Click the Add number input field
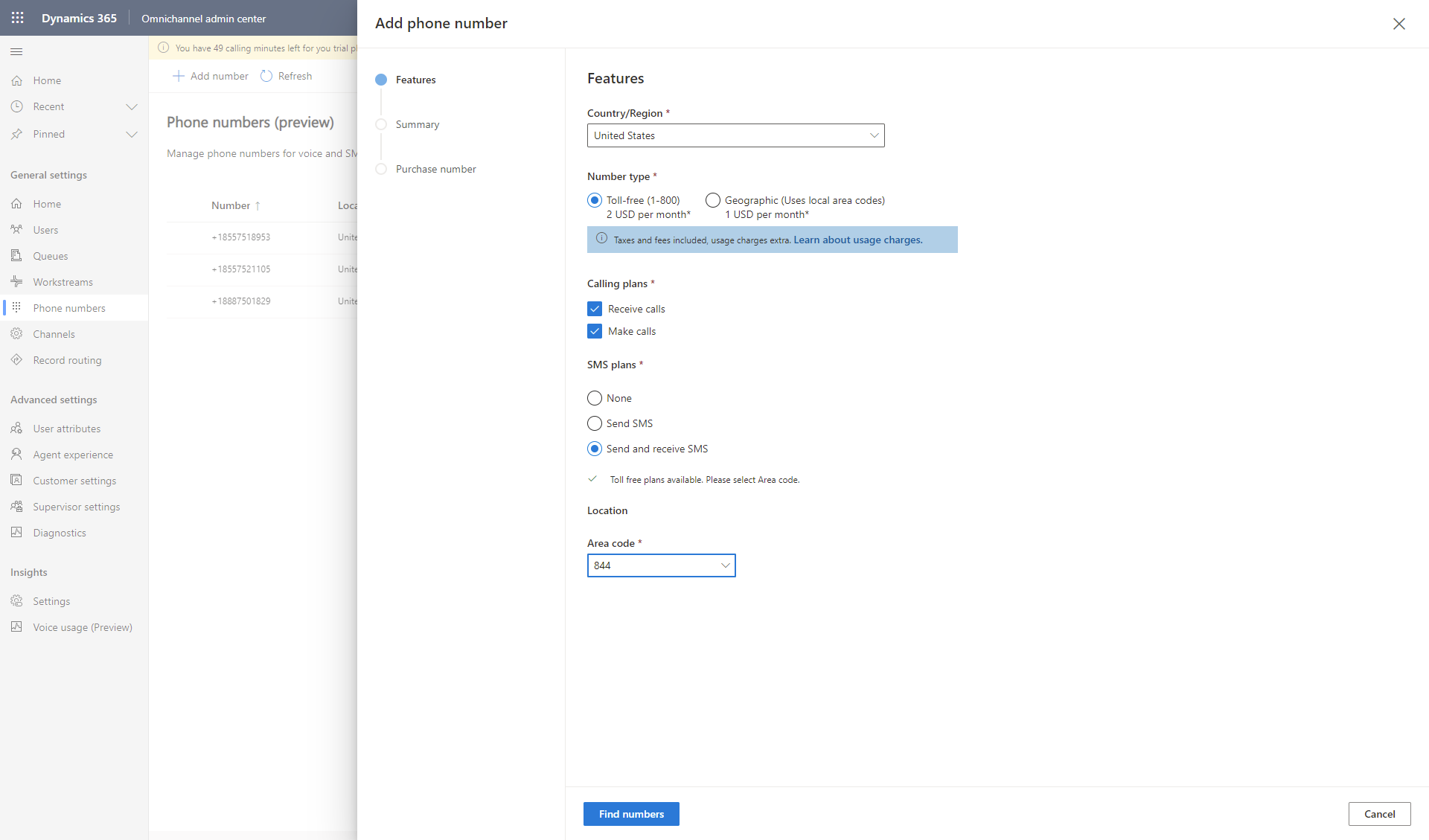Screen dimensions: 1429x840 pos(211,76)
